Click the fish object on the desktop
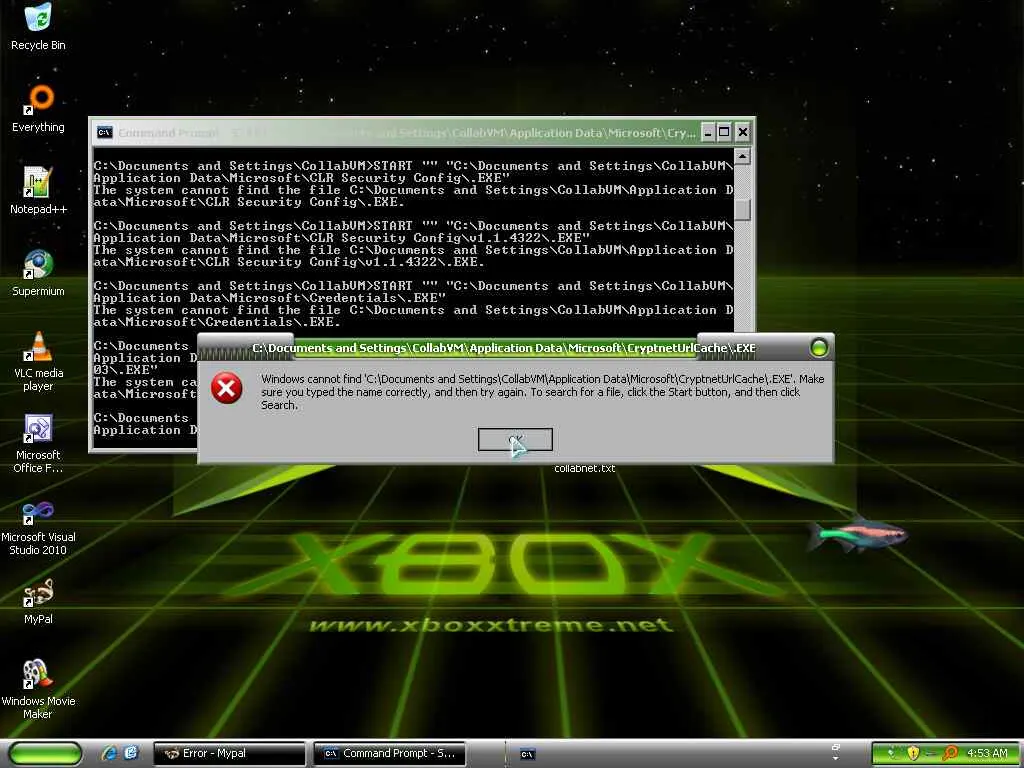Viewport: 1024px width, 768px height. (856, 533)
